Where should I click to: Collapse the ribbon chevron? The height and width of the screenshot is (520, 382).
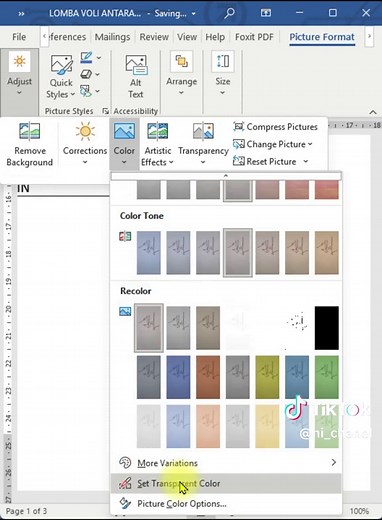click(x=373, y=112)
